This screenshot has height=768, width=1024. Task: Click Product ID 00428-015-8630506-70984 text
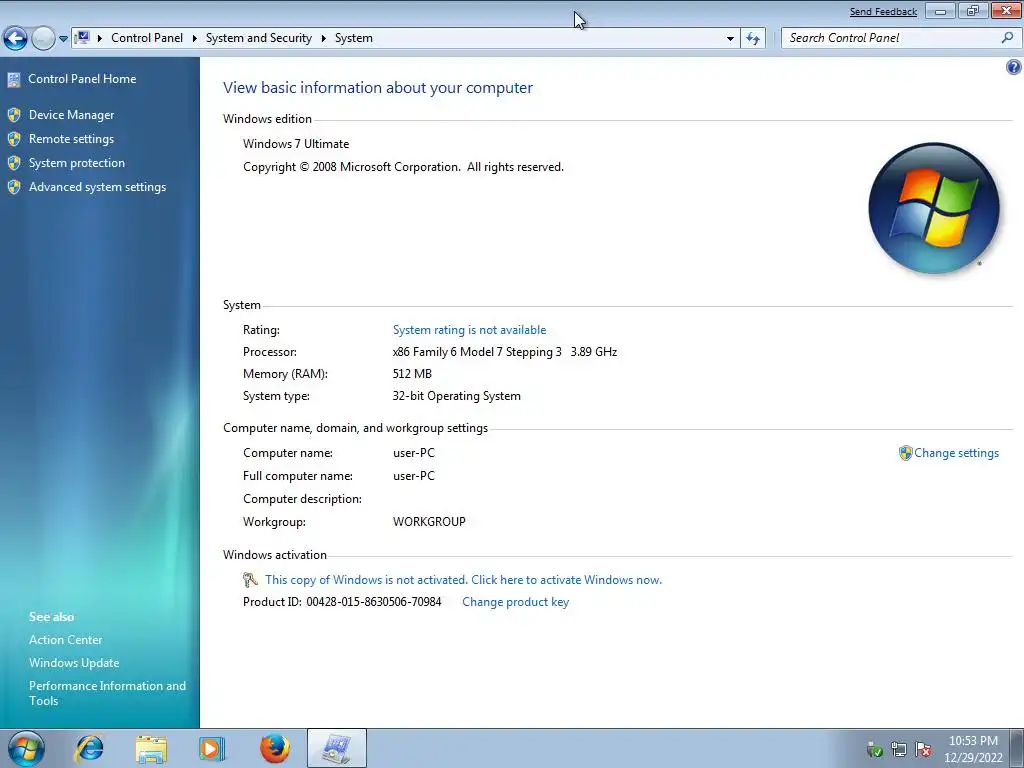tap(342, 602)
